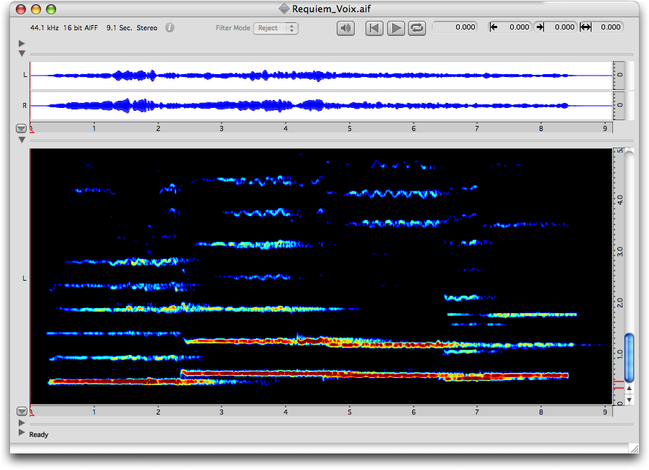Click the 5 second mark on the spectrogram ruler
This screenshot has width=649, height=470.
coord(350,411)
